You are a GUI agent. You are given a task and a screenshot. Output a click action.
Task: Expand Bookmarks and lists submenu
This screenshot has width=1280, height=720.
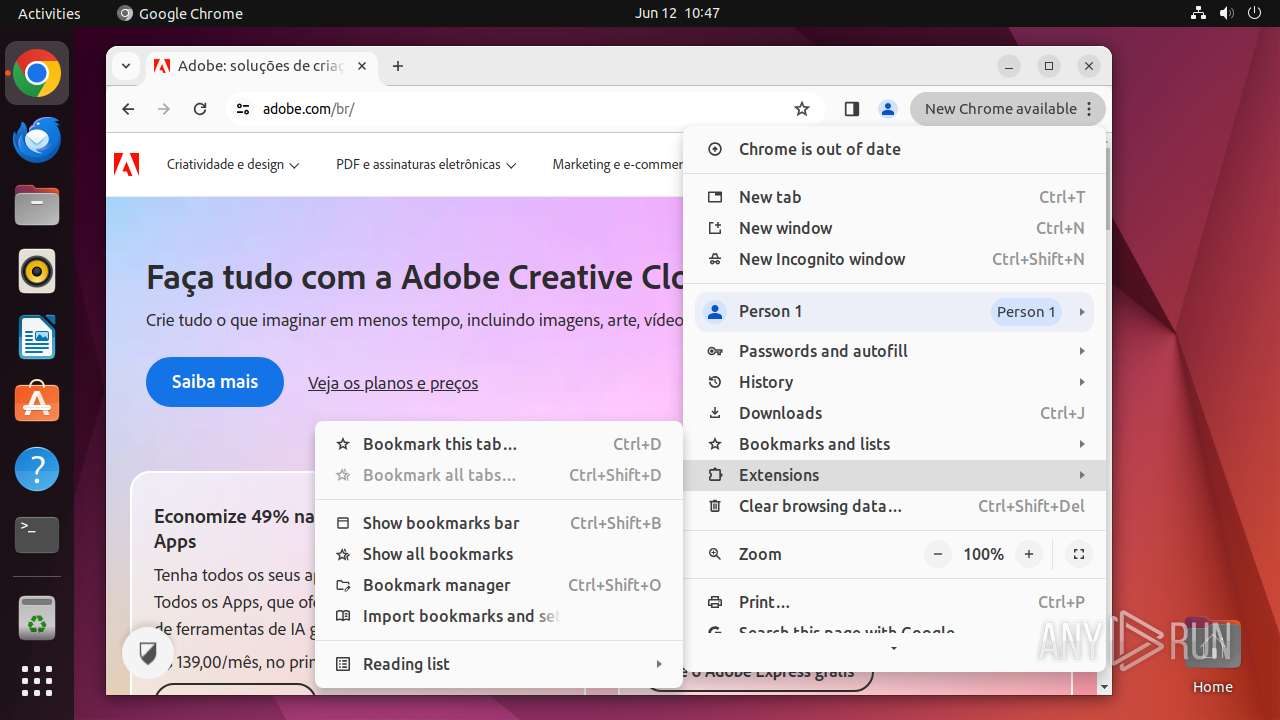coord(895,444)
